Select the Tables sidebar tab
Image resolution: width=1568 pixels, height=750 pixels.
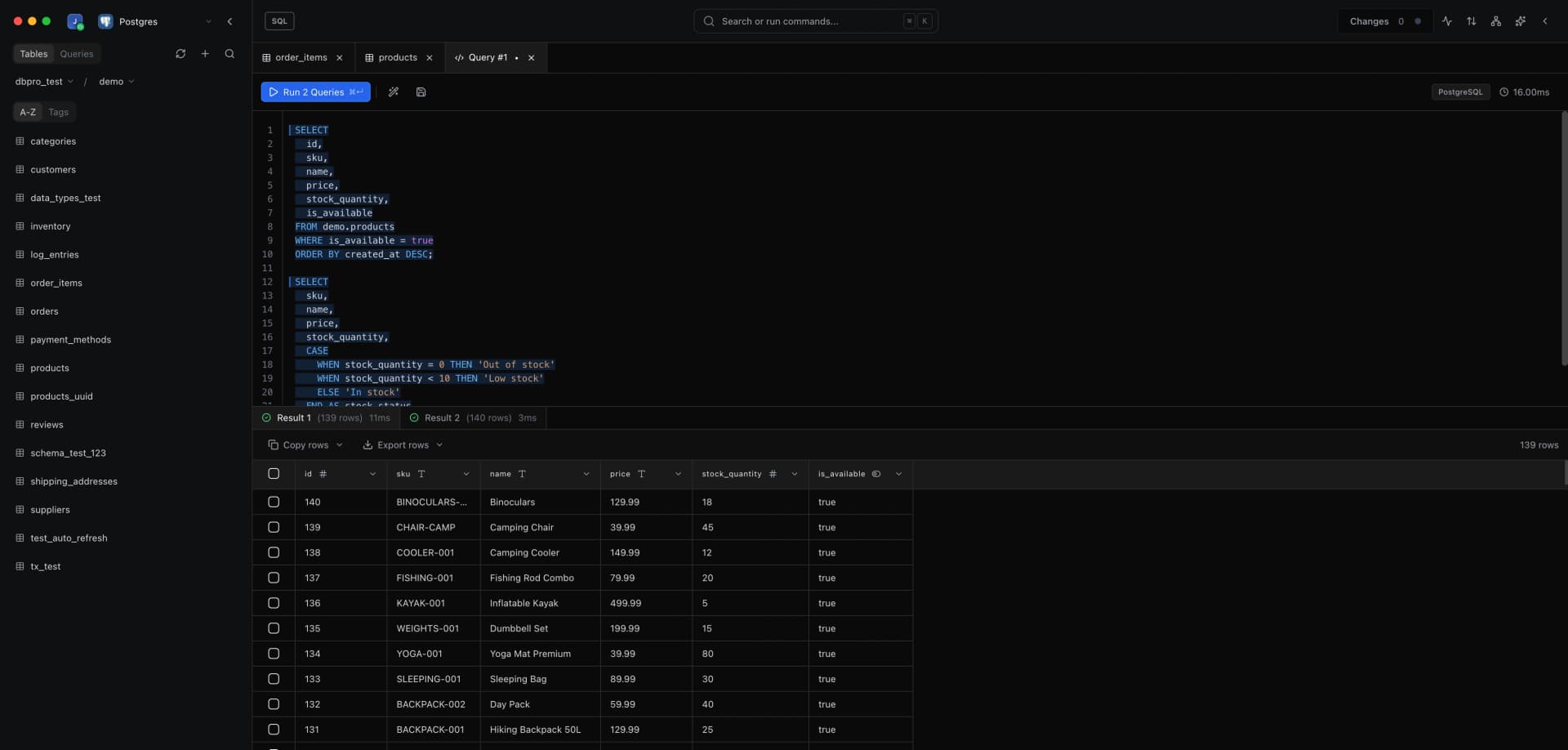click(33, 54)
